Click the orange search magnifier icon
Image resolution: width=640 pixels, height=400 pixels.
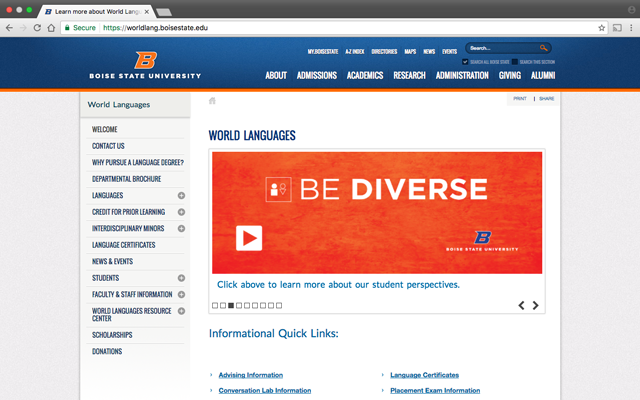[x=543, y=48]
